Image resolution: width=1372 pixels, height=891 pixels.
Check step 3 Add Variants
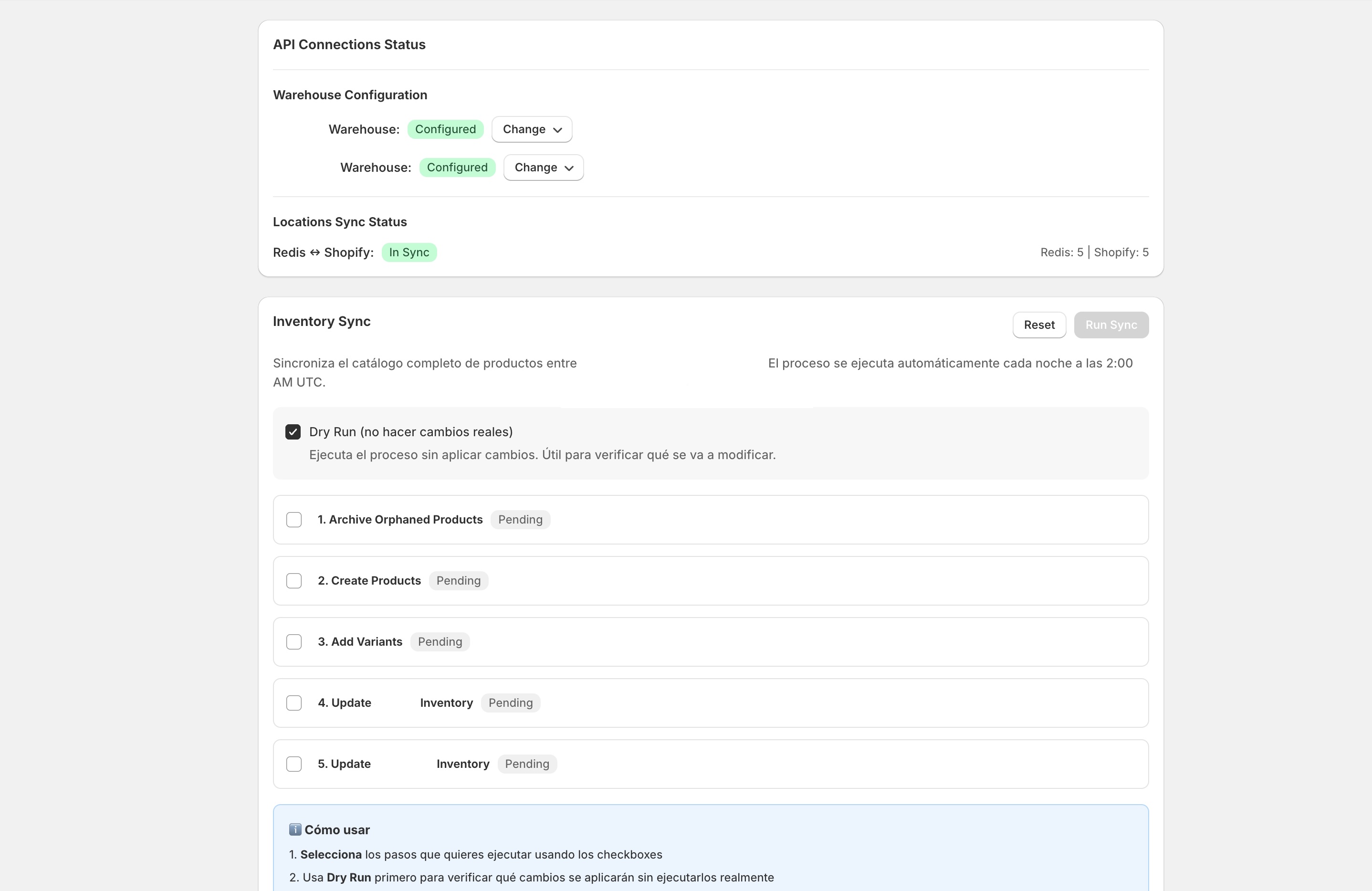294,641
